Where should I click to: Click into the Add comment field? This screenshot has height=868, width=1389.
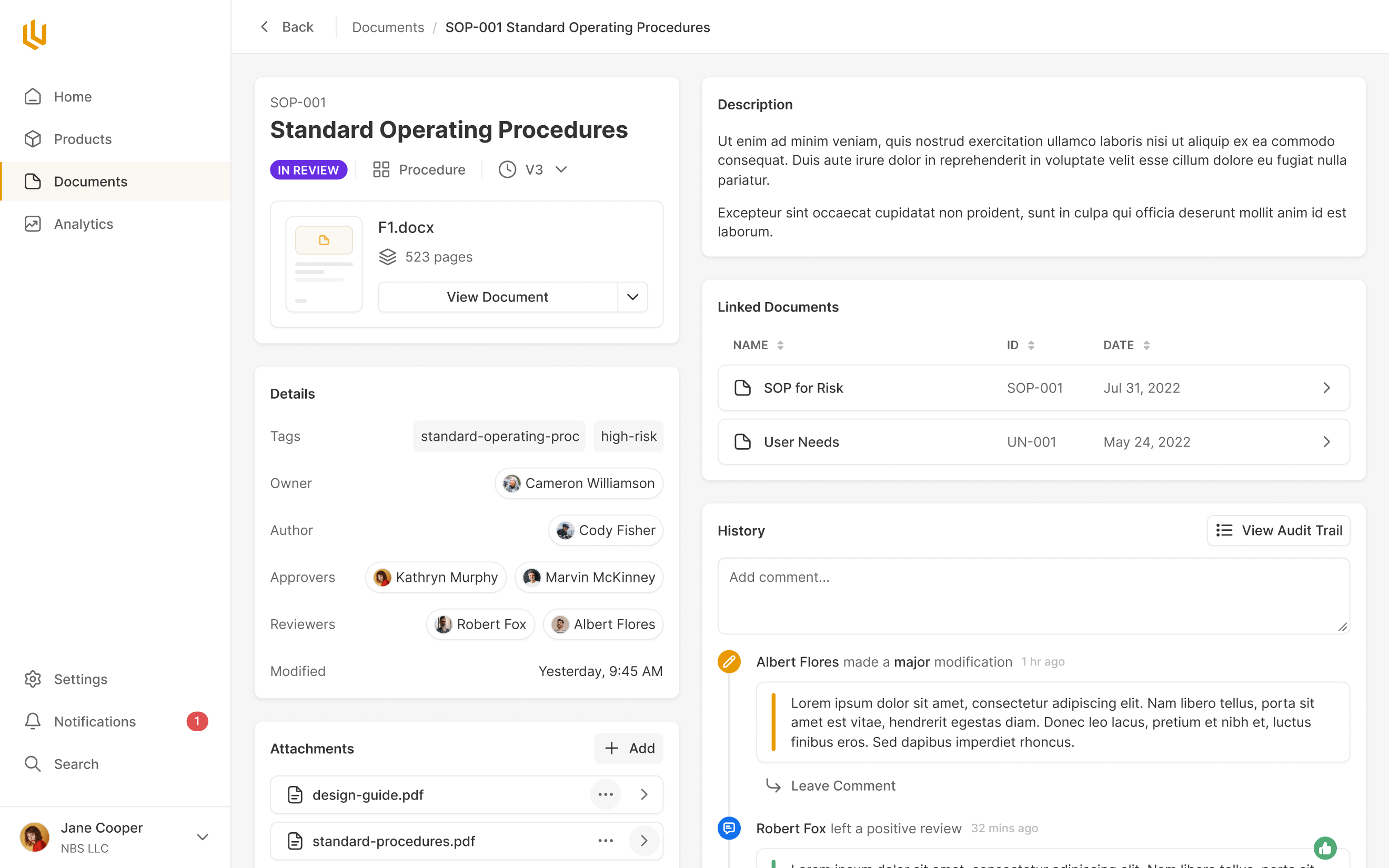pos(1033,596)
